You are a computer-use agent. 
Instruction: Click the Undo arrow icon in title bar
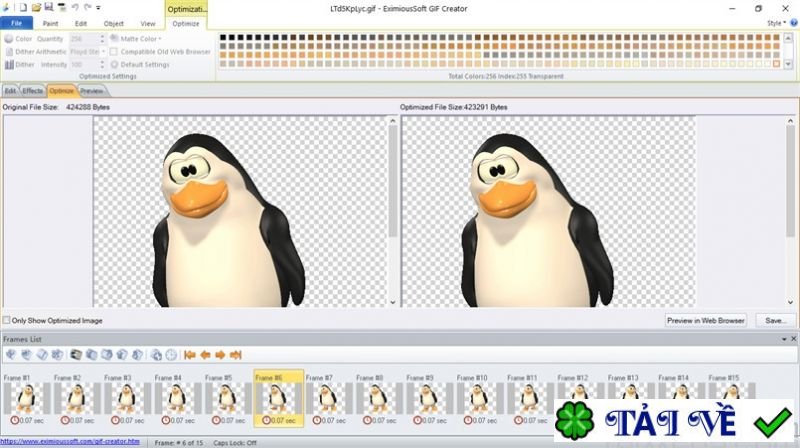pyautogui.click(x=75, y=7)
